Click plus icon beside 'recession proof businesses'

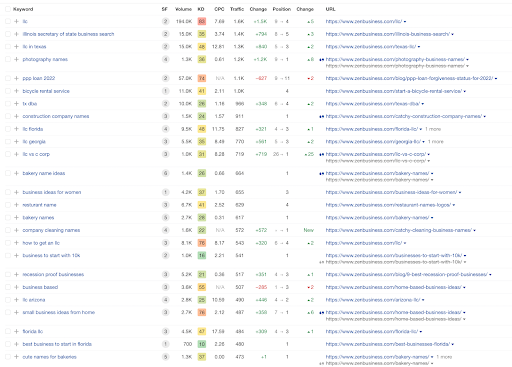pyautogui.click(x=16, y=275)
